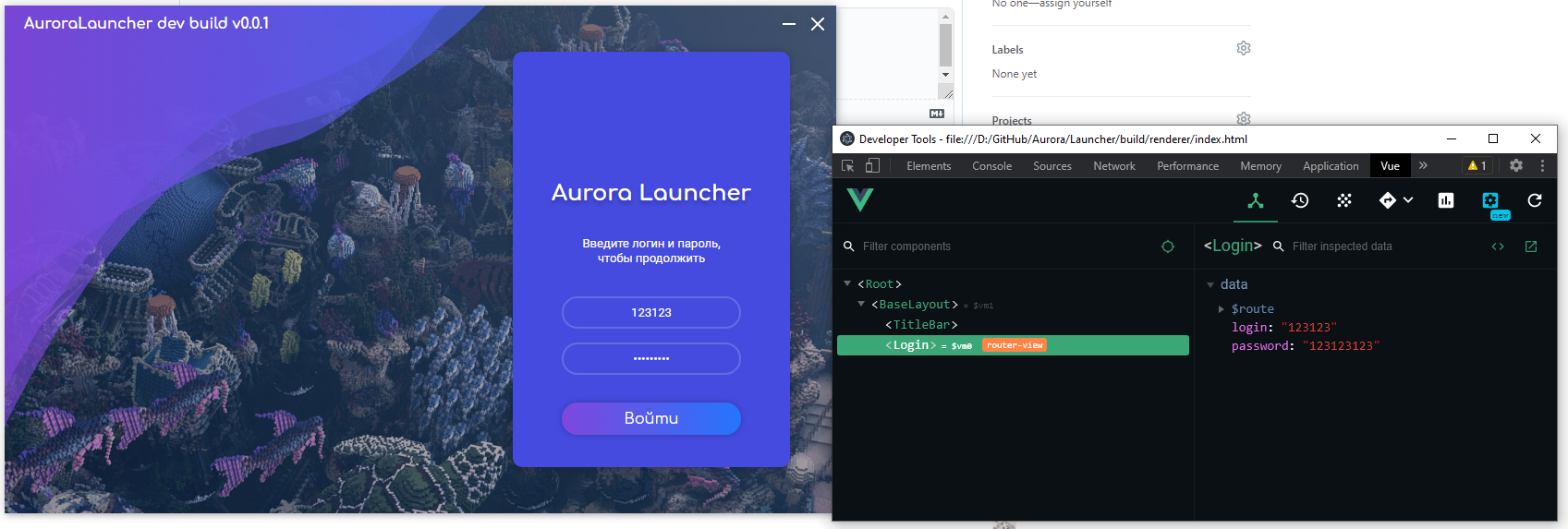
Task: Toggle the device toolbar icon in DevTools
Action: tap(872, 166)
